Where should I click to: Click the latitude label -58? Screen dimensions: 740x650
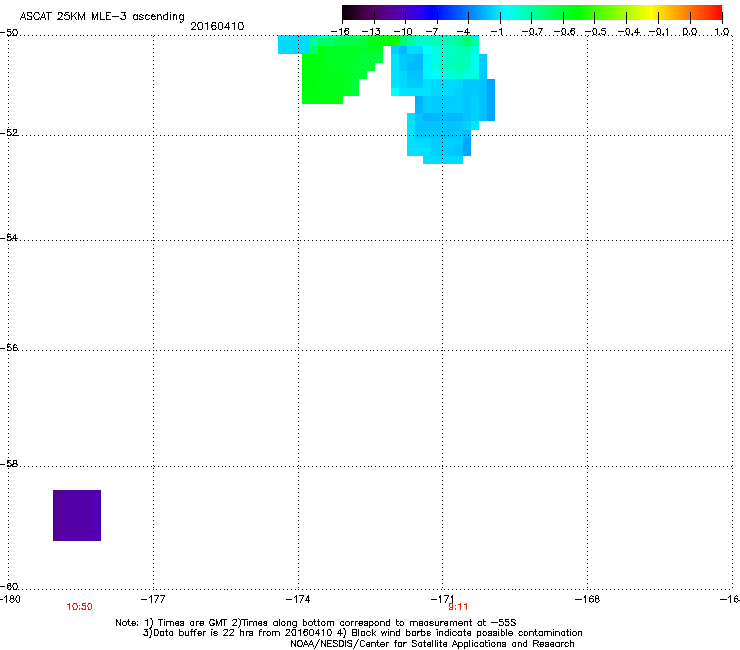[x=9, y=464]
